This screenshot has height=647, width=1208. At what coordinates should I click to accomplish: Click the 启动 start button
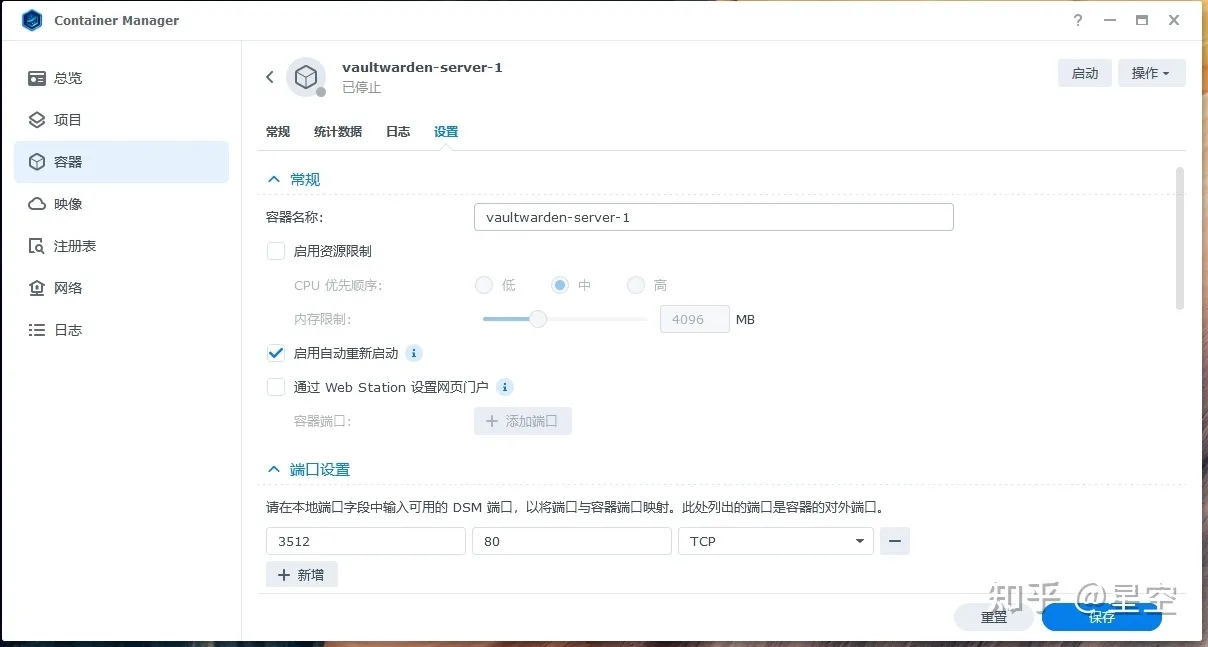tap(1084, 73)
